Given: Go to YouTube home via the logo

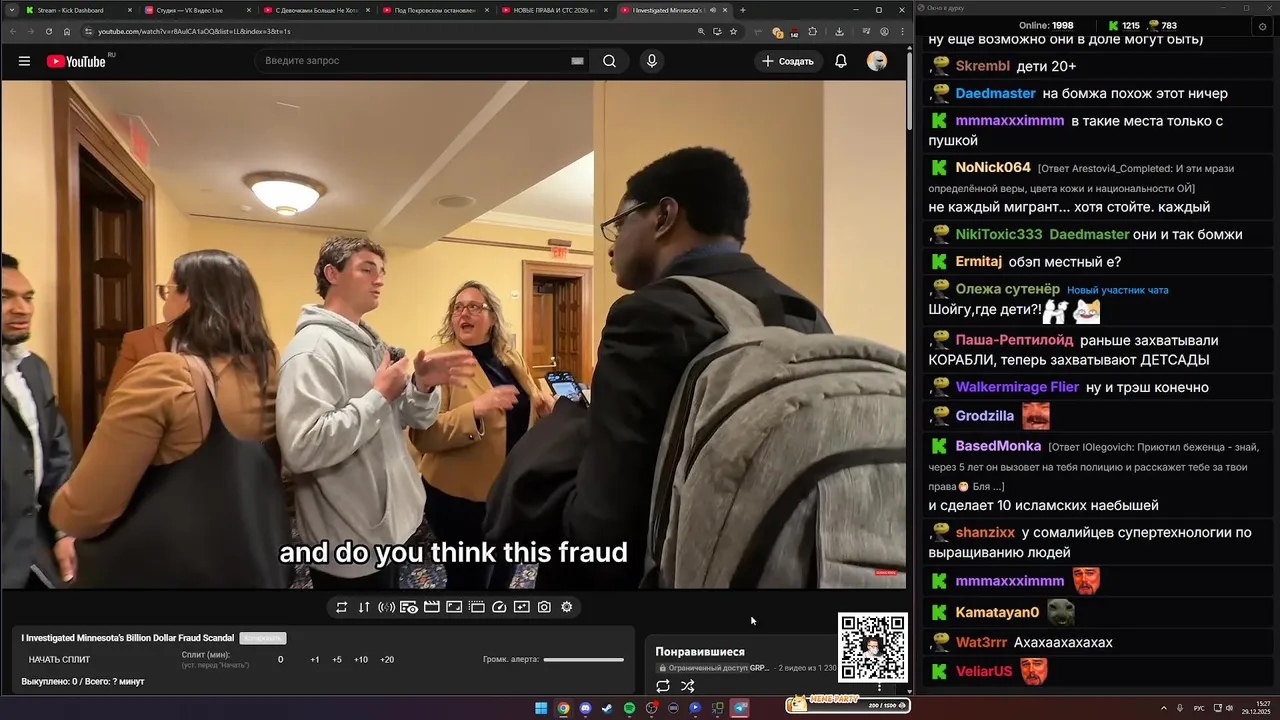Looking at the screenshot, I should pyautogui.click(x=76, y=61).
